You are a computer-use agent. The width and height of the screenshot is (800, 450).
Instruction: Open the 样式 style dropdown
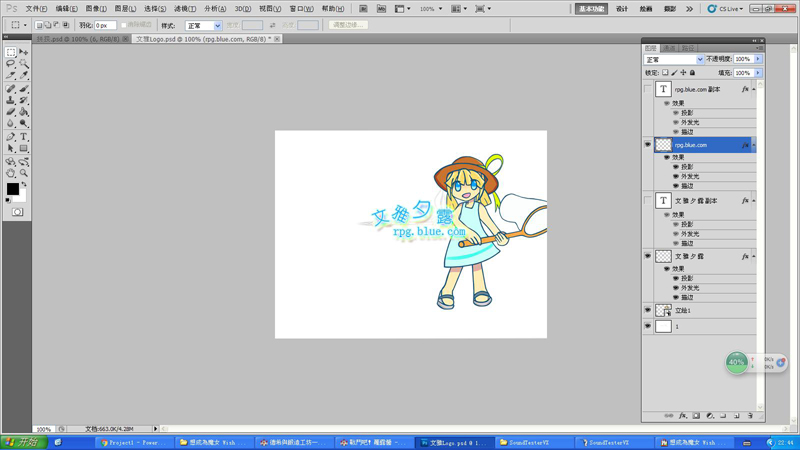point(204,26)
